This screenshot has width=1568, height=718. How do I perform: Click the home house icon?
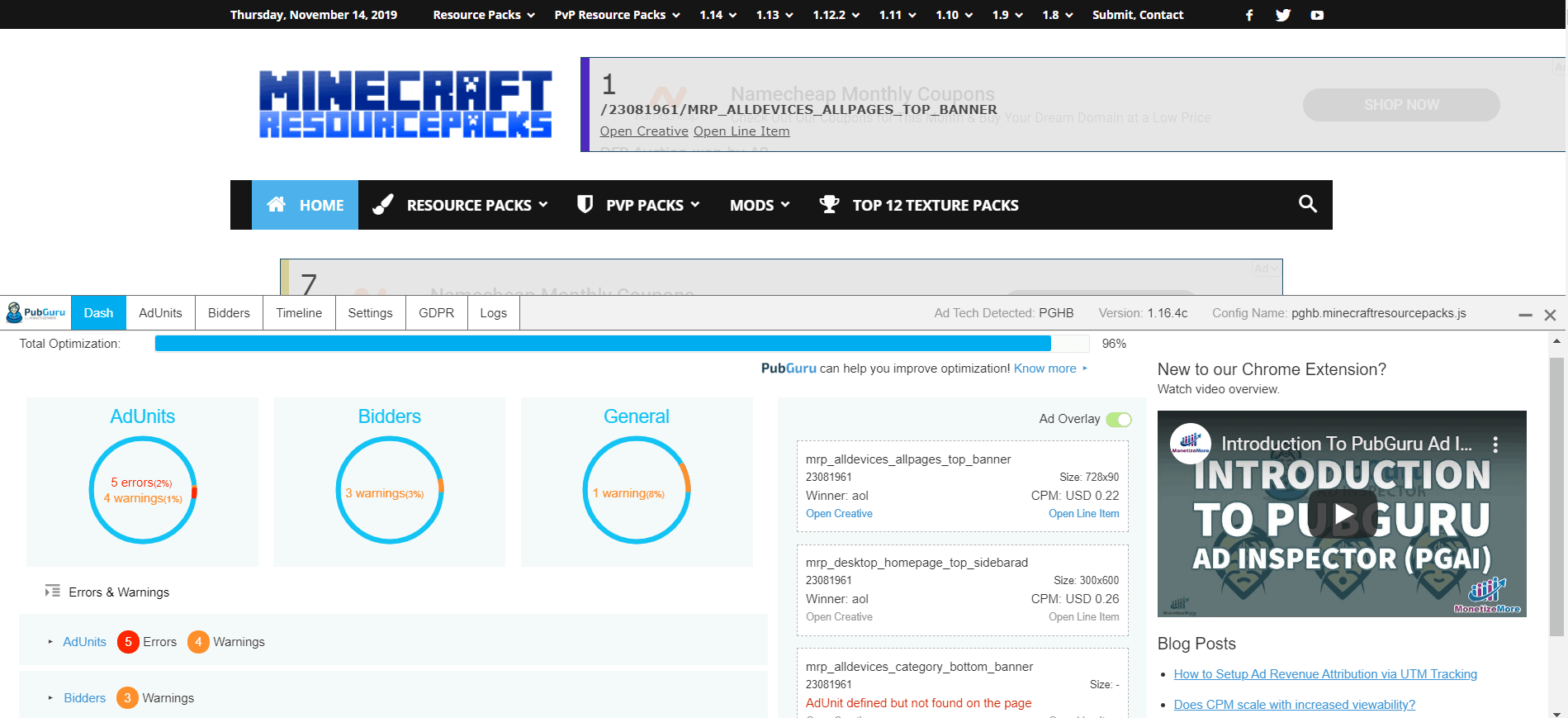[x=277, y=204]
